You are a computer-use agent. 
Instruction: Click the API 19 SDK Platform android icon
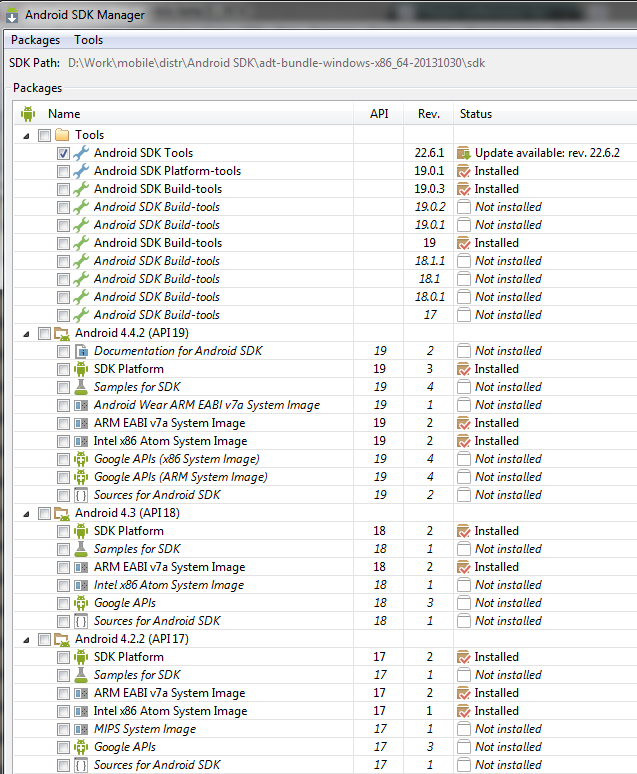[81, 369]
